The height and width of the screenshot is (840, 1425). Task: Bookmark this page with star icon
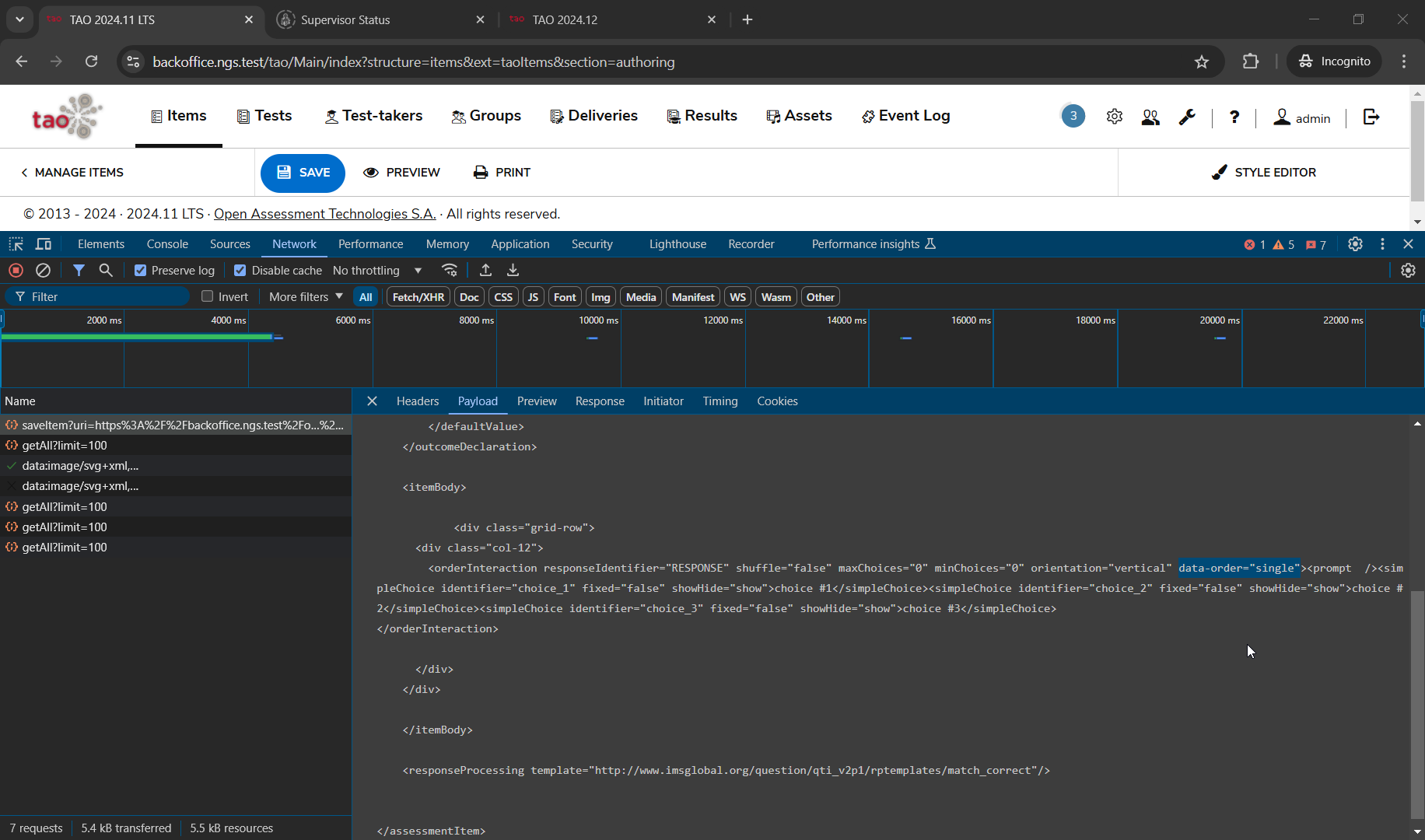(1202, 61)
